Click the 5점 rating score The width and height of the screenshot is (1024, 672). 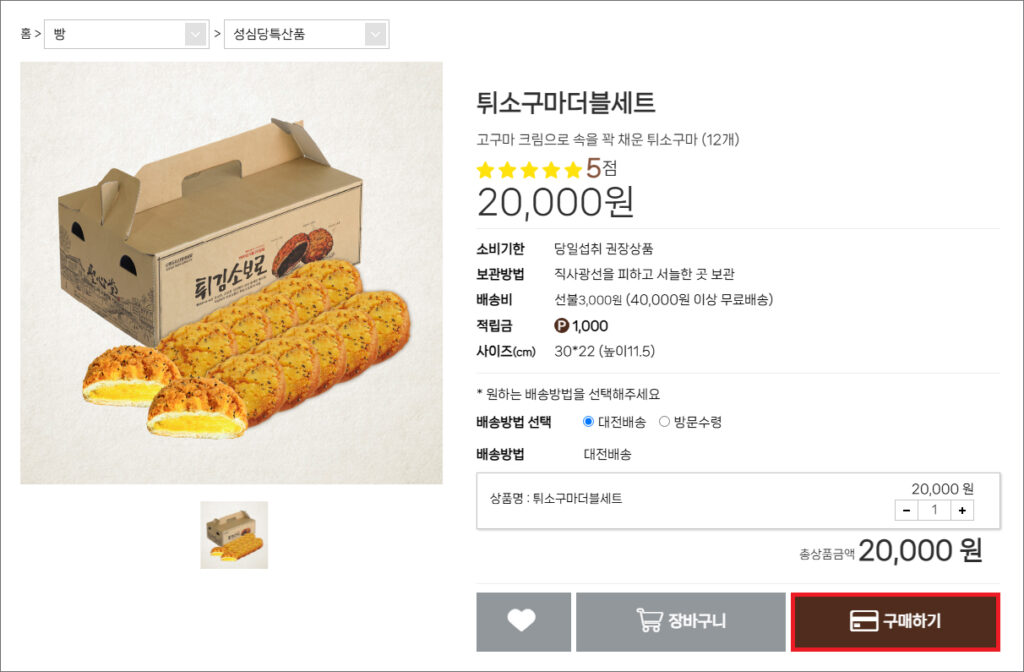[601, 168]
